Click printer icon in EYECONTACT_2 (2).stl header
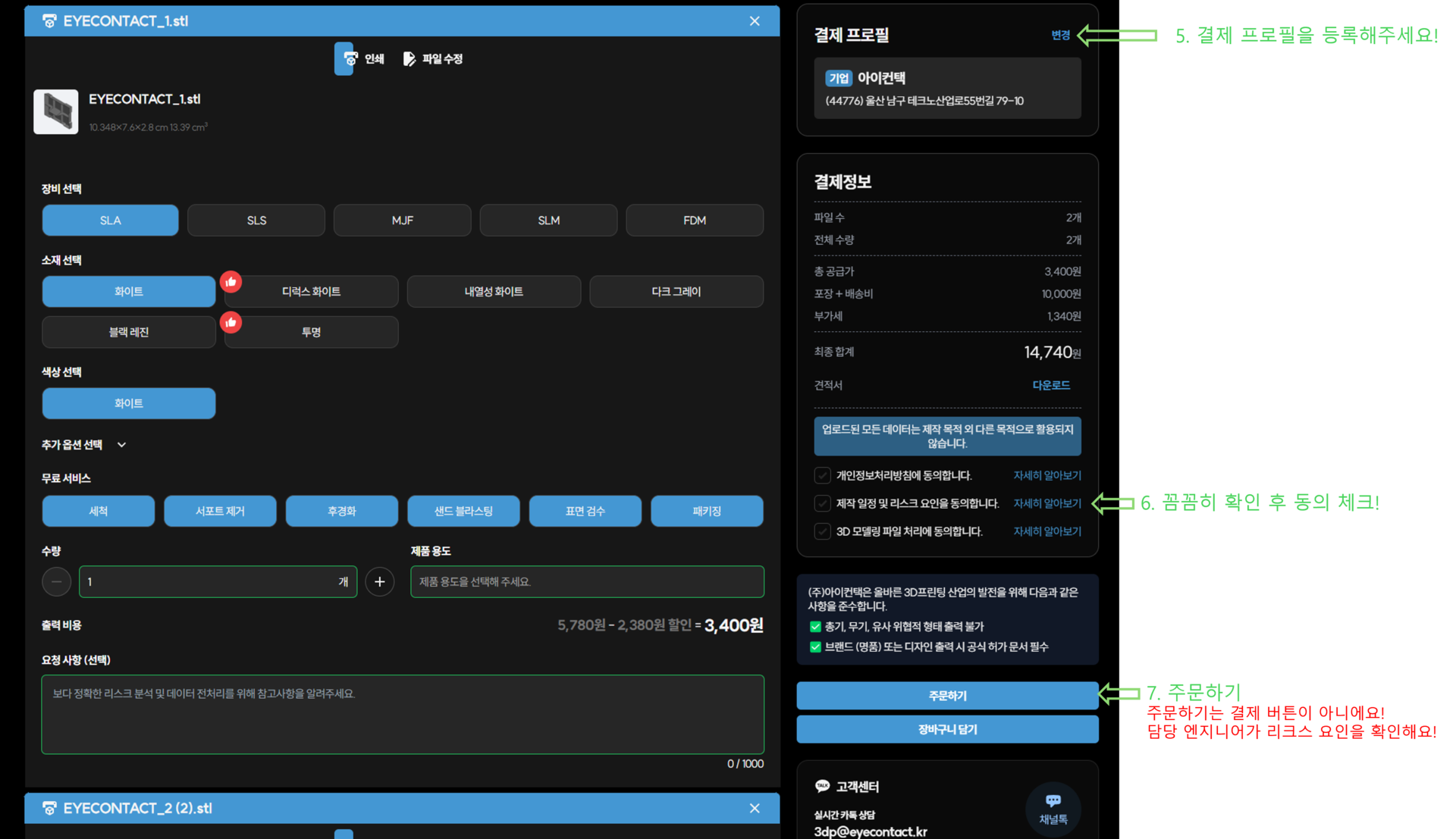Viewport: 1456px width, 839px height. 49,808
